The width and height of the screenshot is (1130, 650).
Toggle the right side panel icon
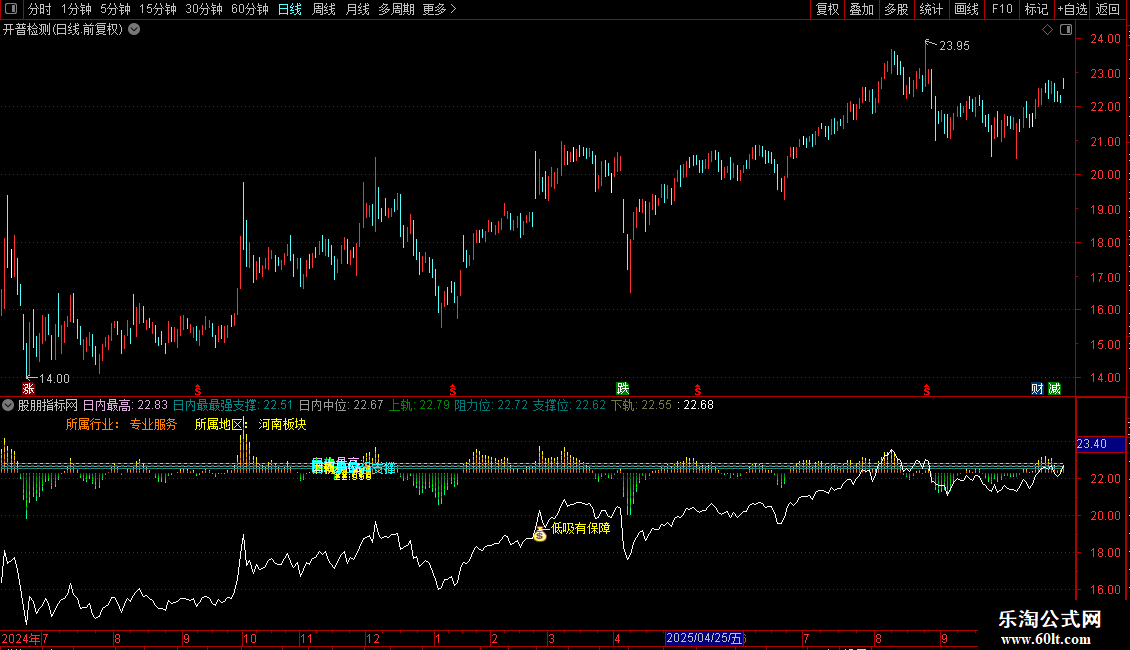1067,30
